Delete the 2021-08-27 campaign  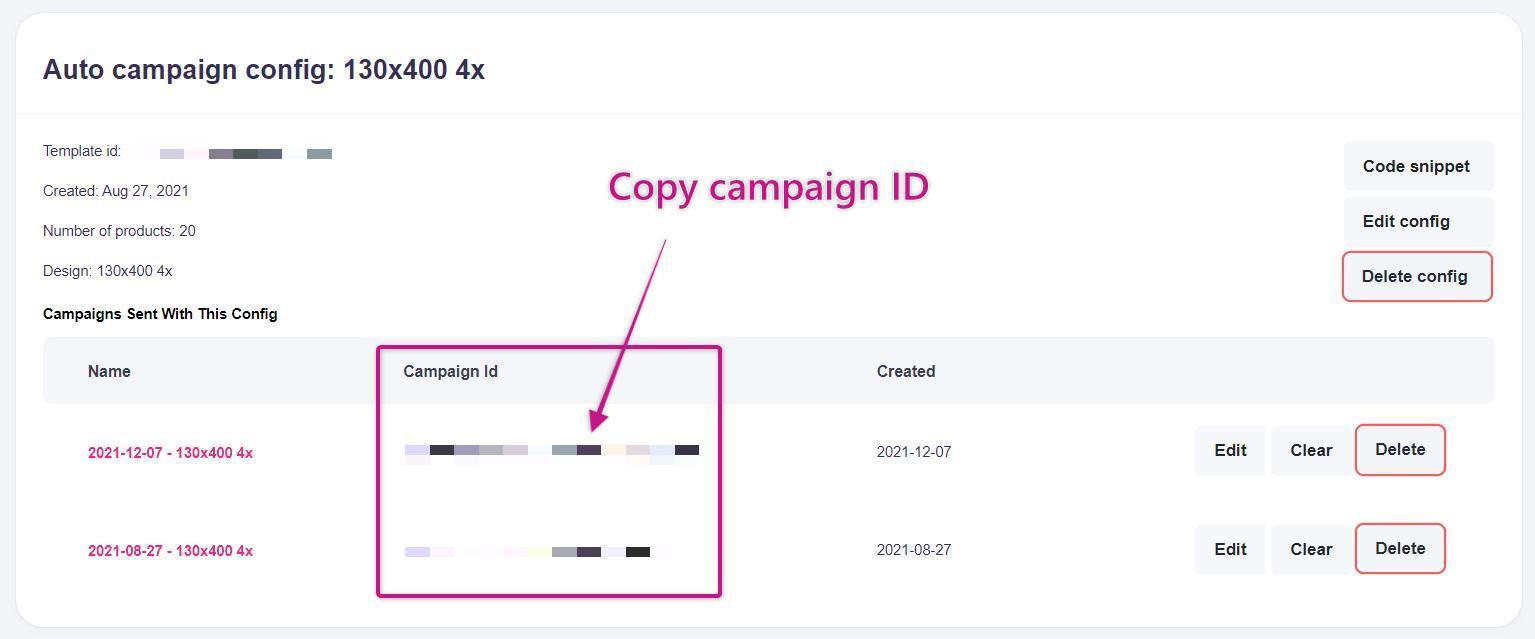(x=1400, y=548)
